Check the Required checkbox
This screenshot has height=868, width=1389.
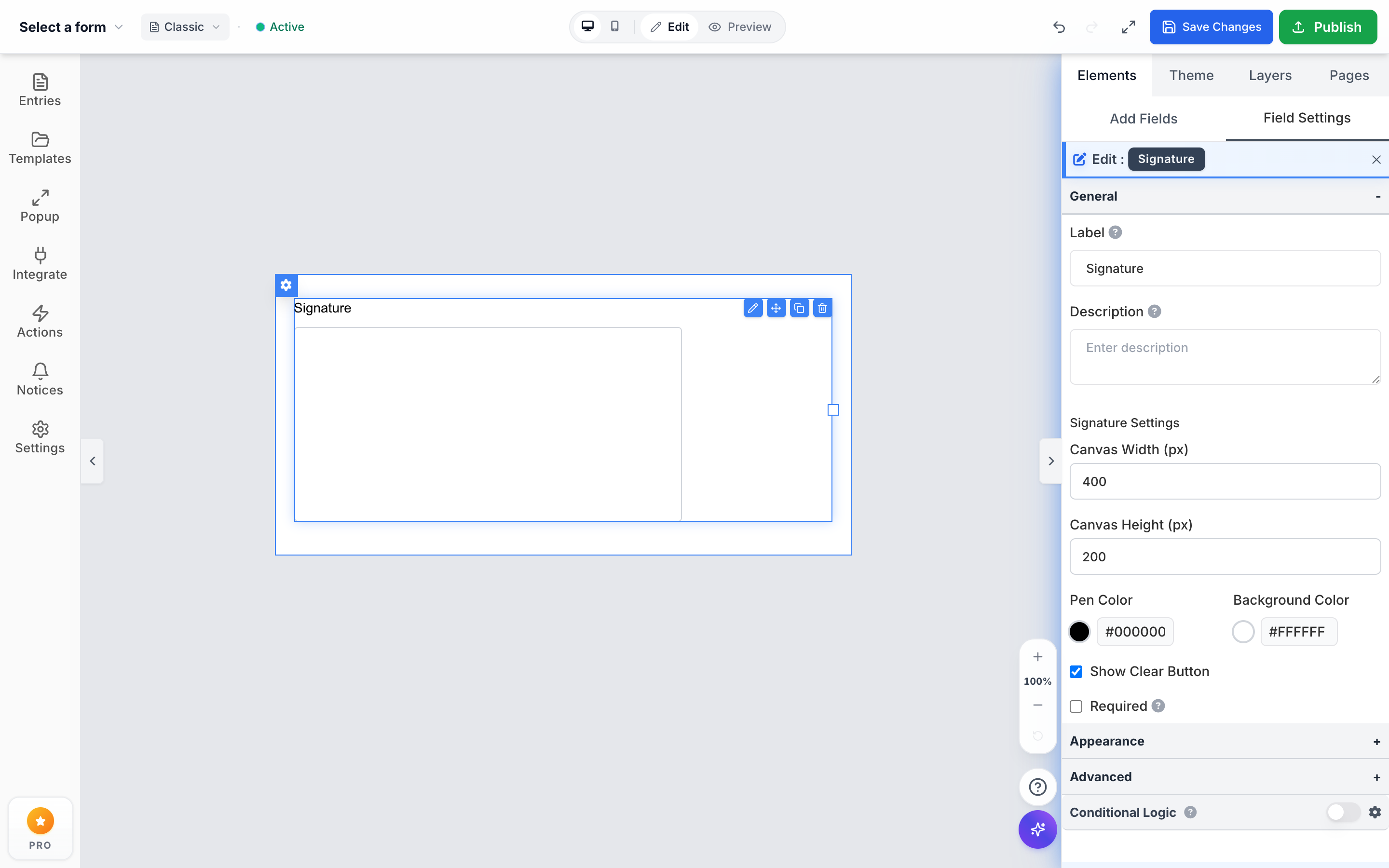pyautogui.click(x=1076, y=706)
